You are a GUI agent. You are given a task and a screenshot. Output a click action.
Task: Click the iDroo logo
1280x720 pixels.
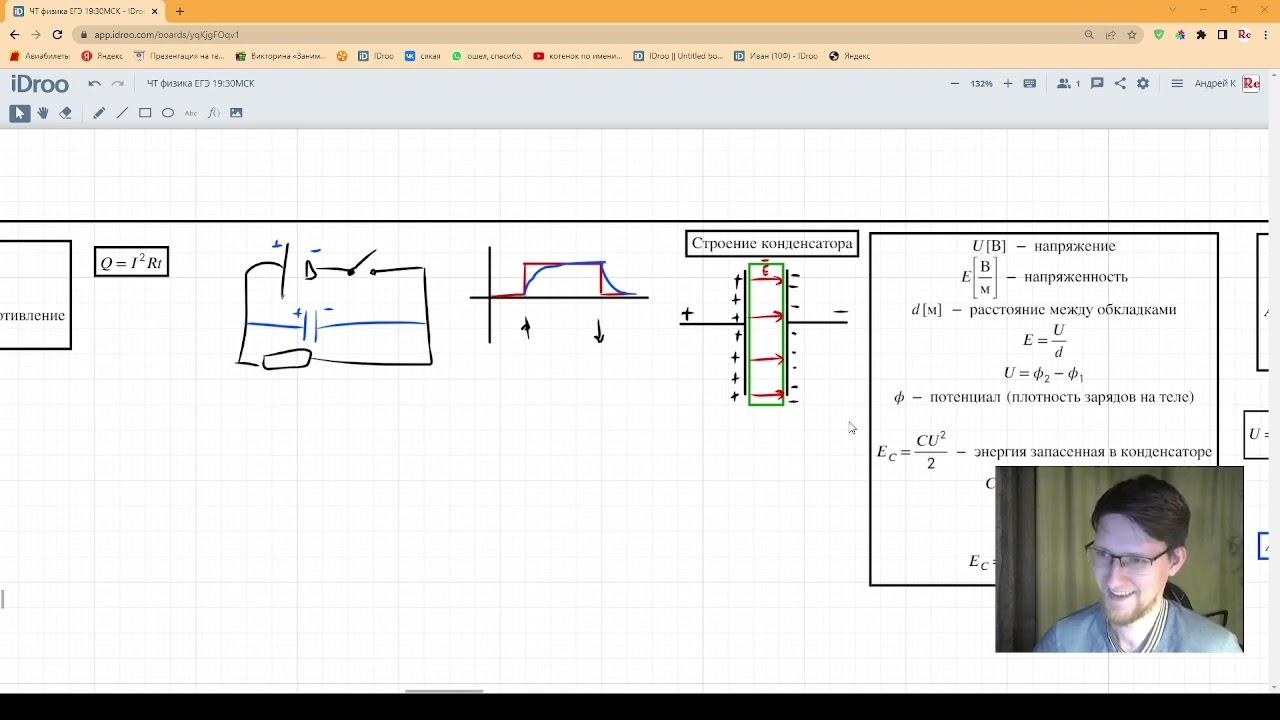click(40, 84)
